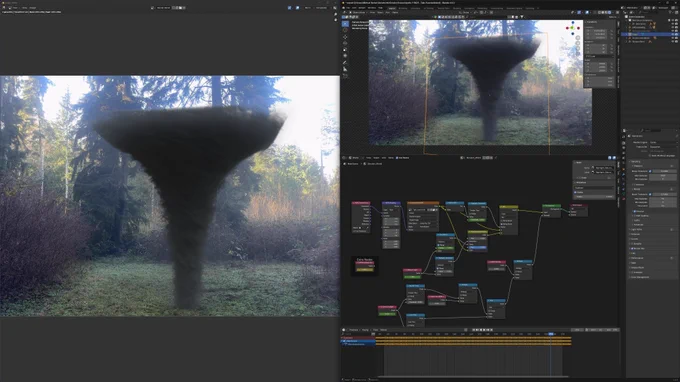This screenshot has height=382, width=680.
Task: Select the Rotate tool in viewport toolbar
Action: click(345, 43)
